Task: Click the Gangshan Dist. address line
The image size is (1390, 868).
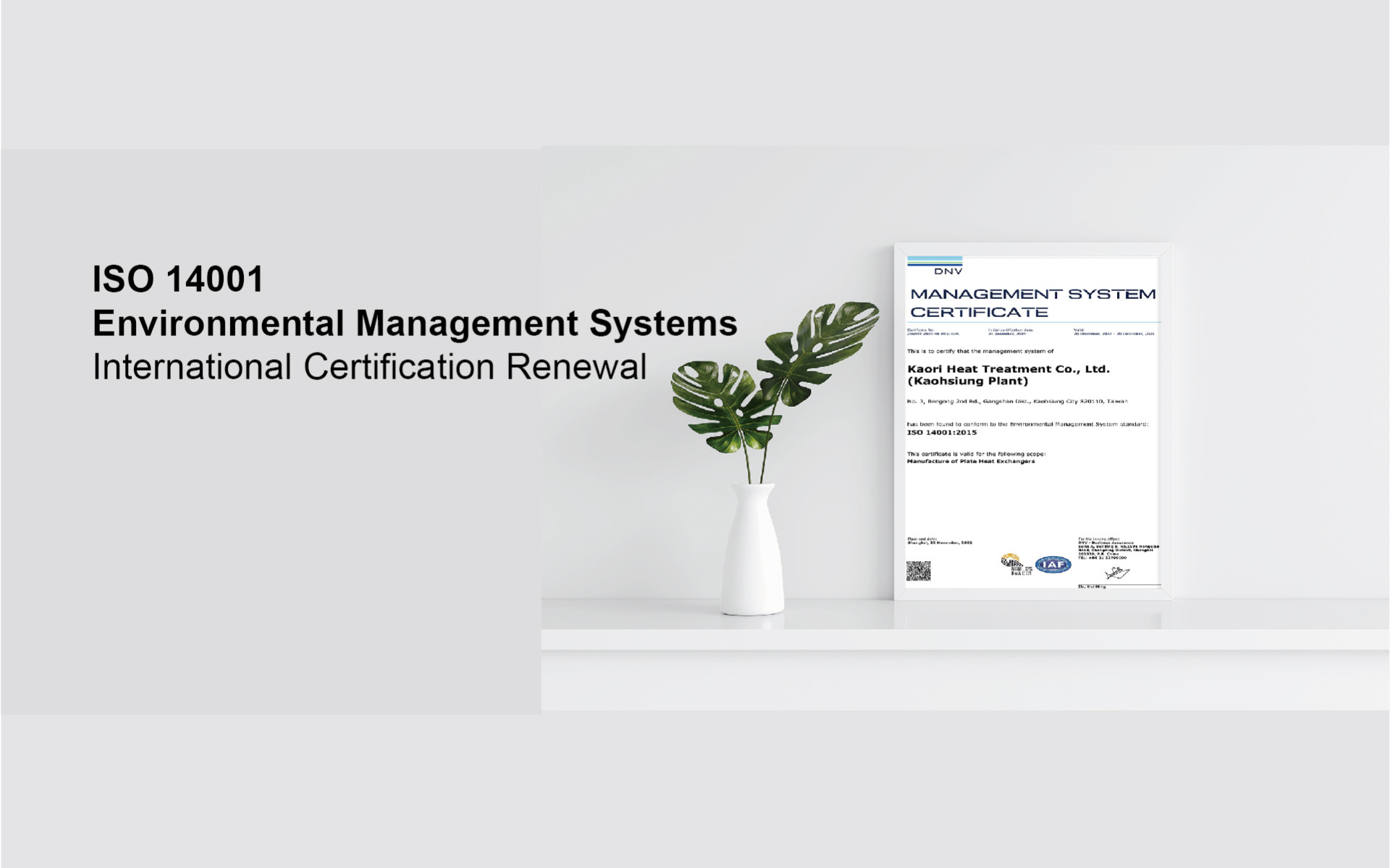Action: [x=1017, y=401]
